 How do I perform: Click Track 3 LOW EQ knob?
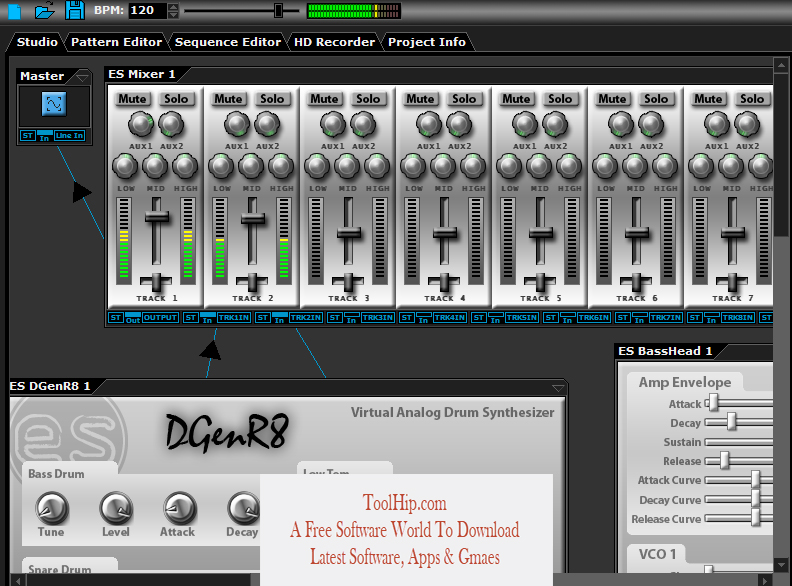317,166
